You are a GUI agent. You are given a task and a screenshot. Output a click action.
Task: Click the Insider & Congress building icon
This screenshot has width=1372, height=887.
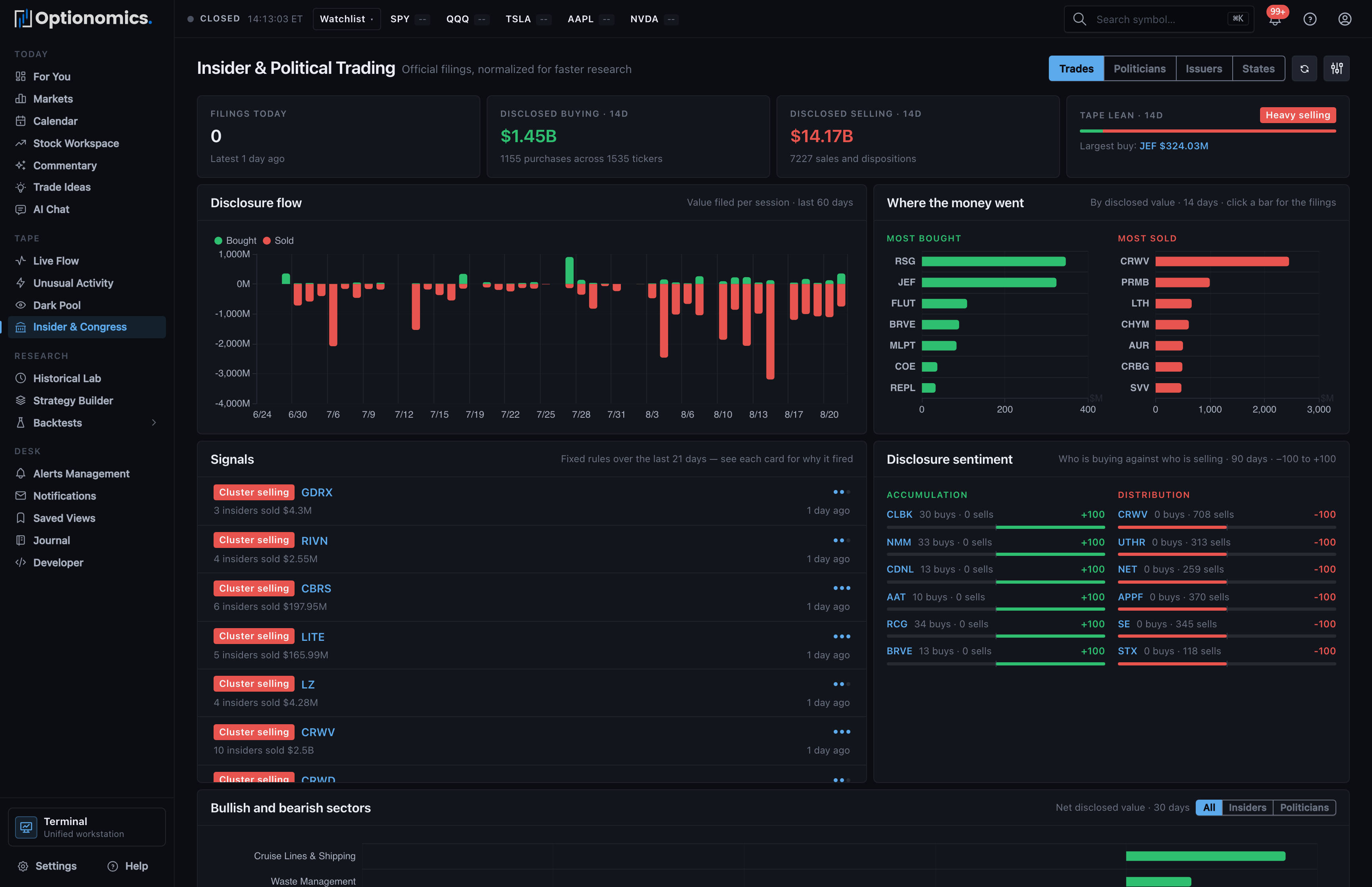21,327
